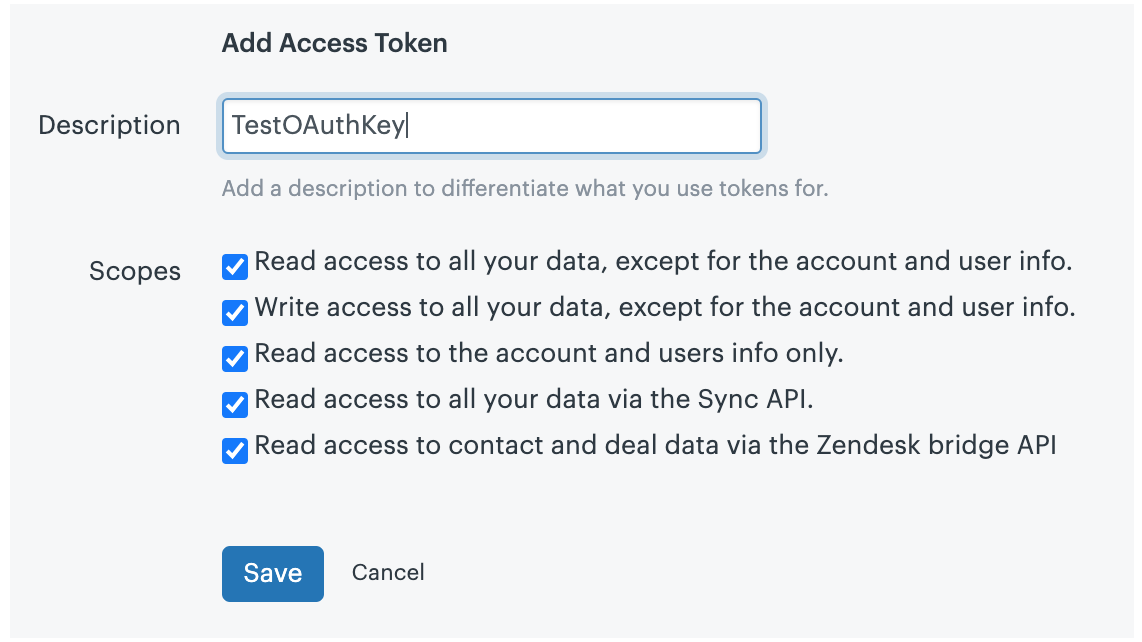Disable the Sync API read access checkbox
Screen dimensions: 1142x642
tap(235, 404)
